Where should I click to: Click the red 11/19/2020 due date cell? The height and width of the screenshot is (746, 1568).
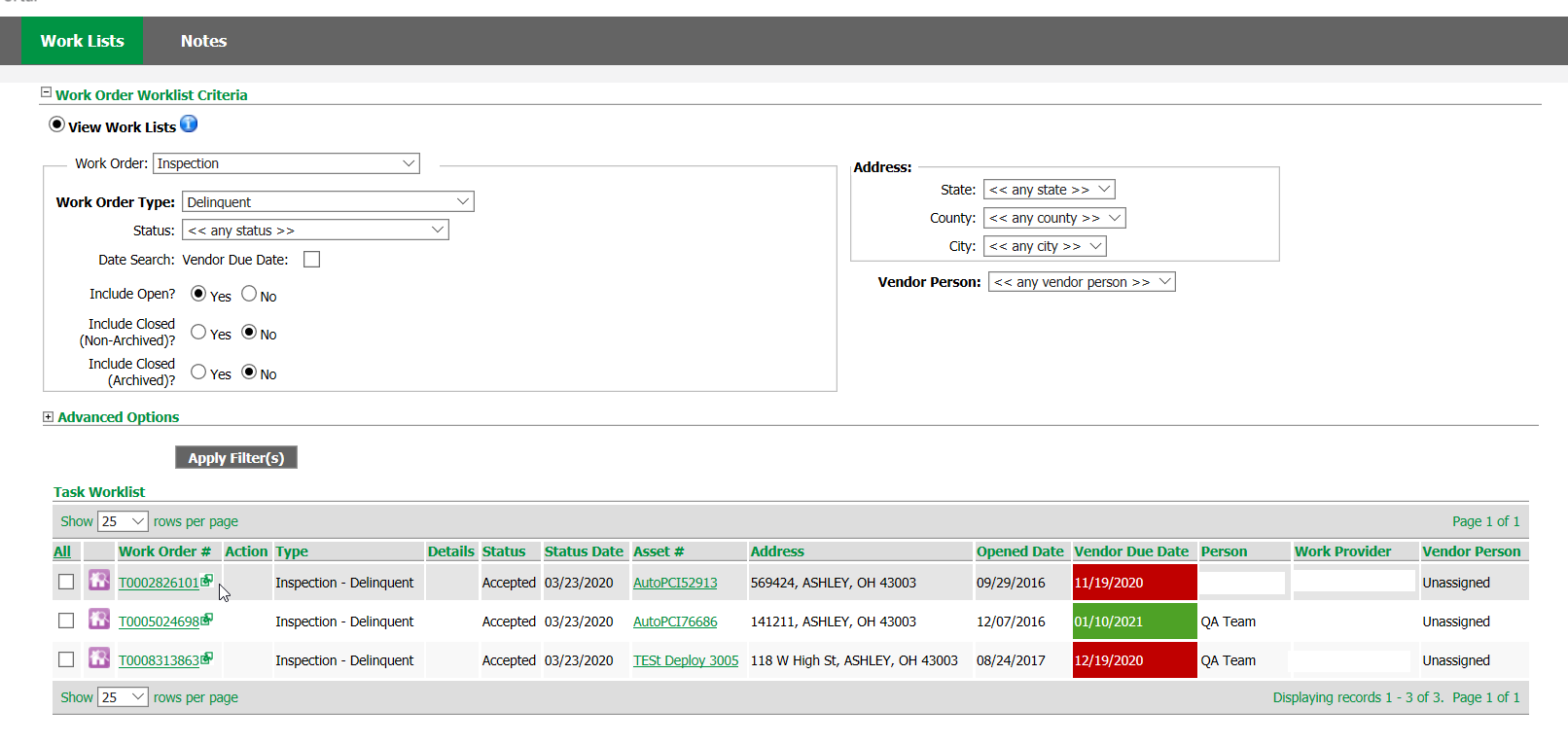(1134, 583)
